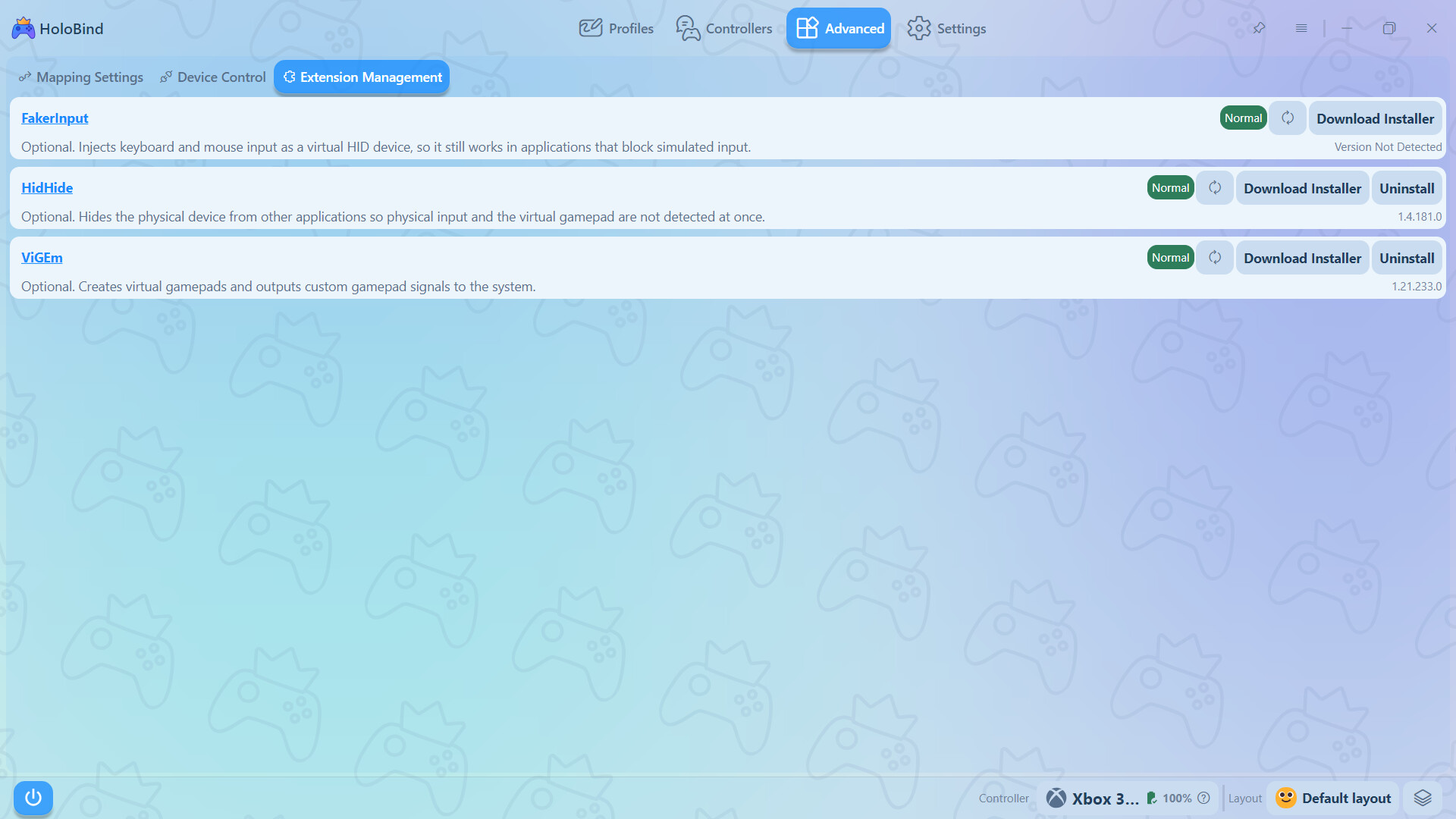Click the HidHide Normal status badge
The image size is (1456, 819).
[1170, 188]
